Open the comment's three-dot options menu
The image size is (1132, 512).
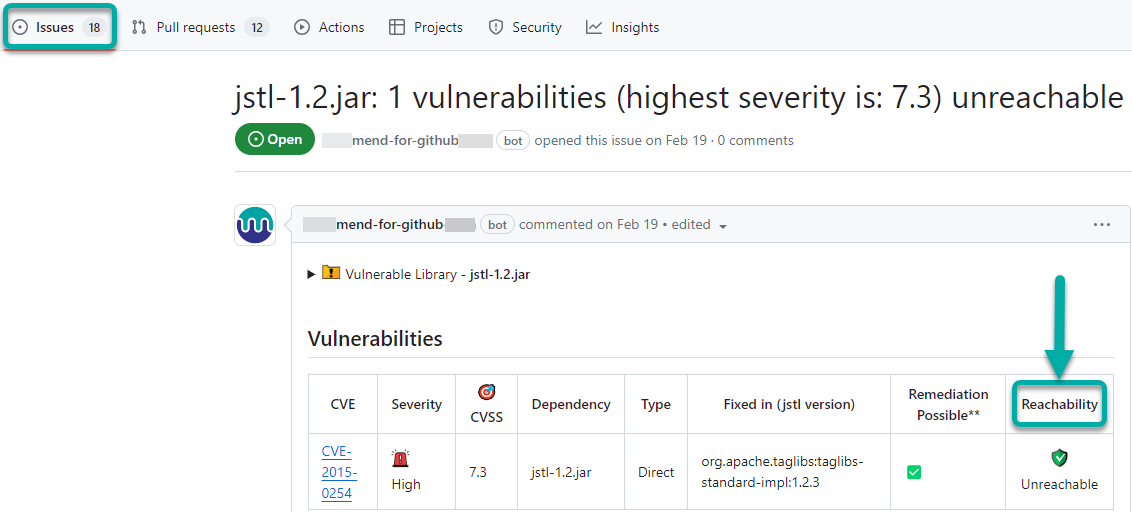1101,225
